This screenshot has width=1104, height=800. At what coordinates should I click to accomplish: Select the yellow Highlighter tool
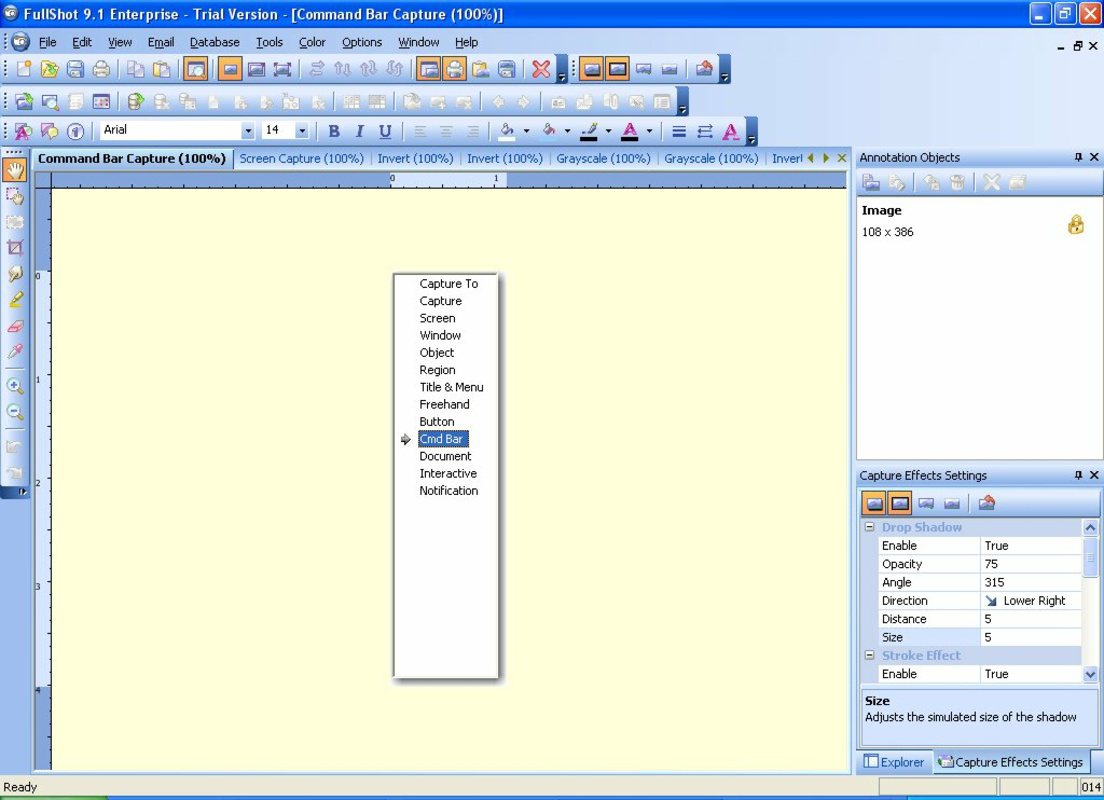(15, 300)
